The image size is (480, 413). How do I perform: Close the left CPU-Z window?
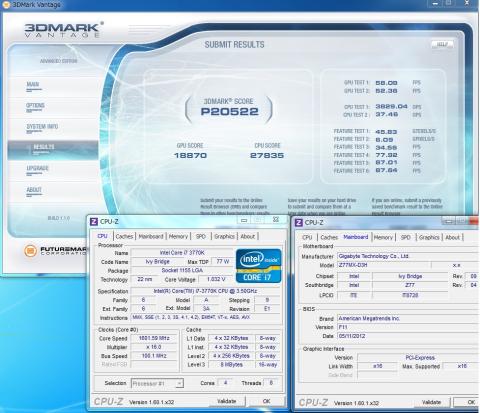[276, 220]
